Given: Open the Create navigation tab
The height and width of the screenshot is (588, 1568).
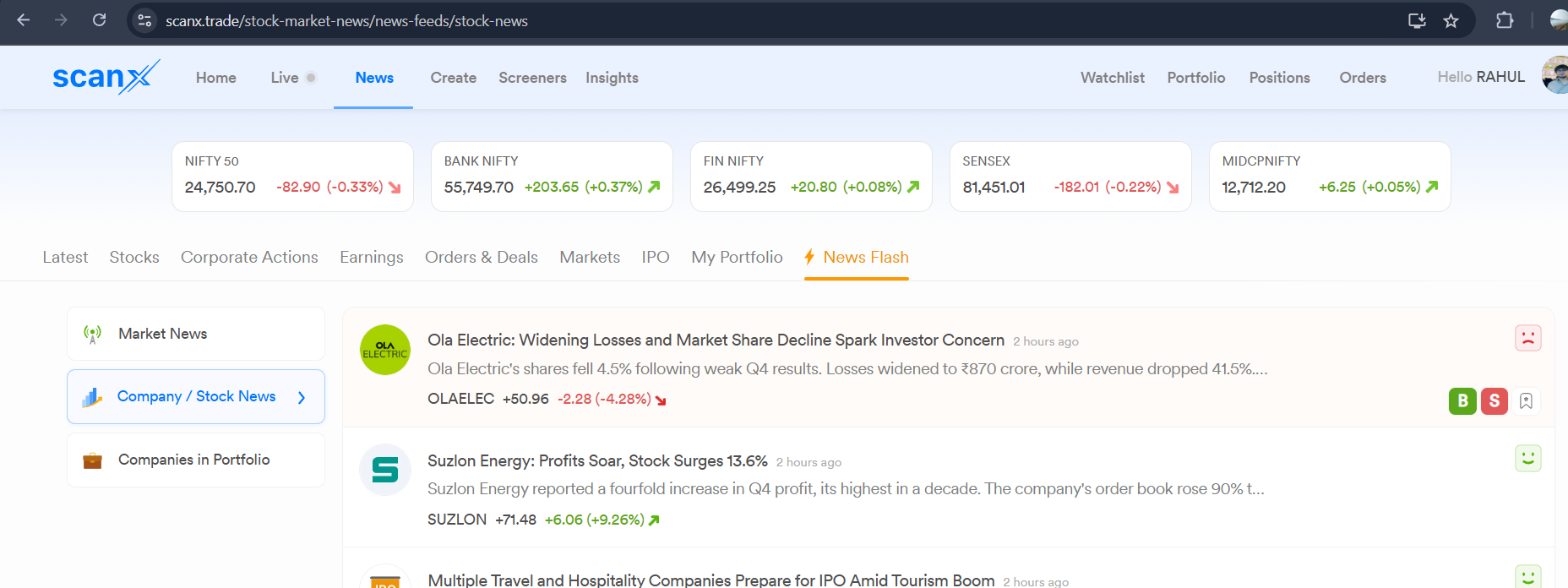Looking at the screenshot, I should pyautogui.click(x=454, y=78).
